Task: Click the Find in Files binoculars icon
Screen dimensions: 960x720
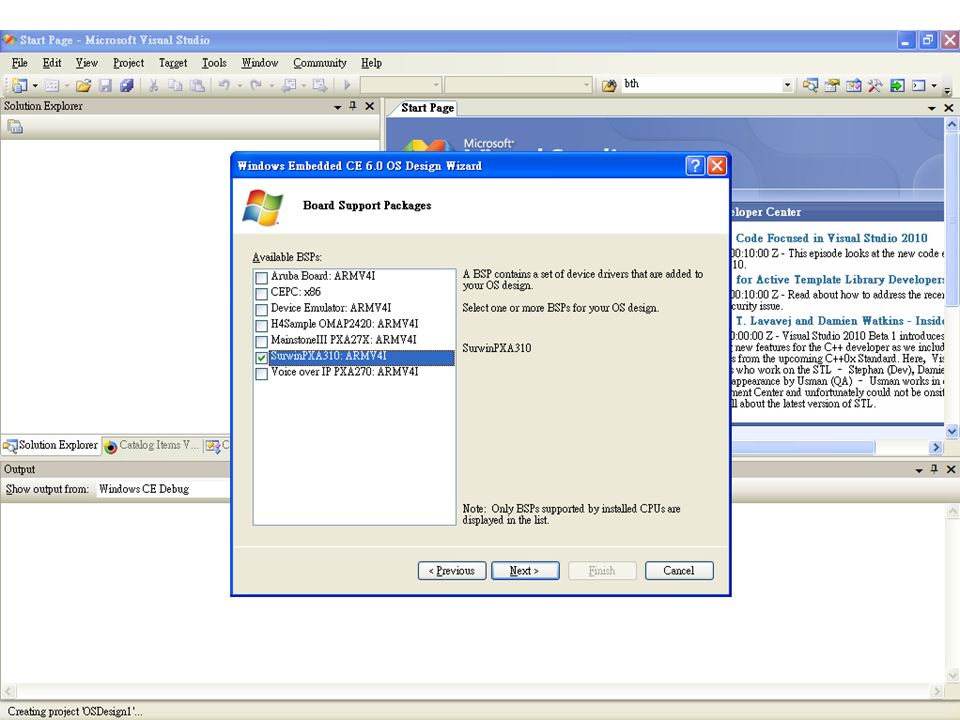Action: tap(609, 85)
